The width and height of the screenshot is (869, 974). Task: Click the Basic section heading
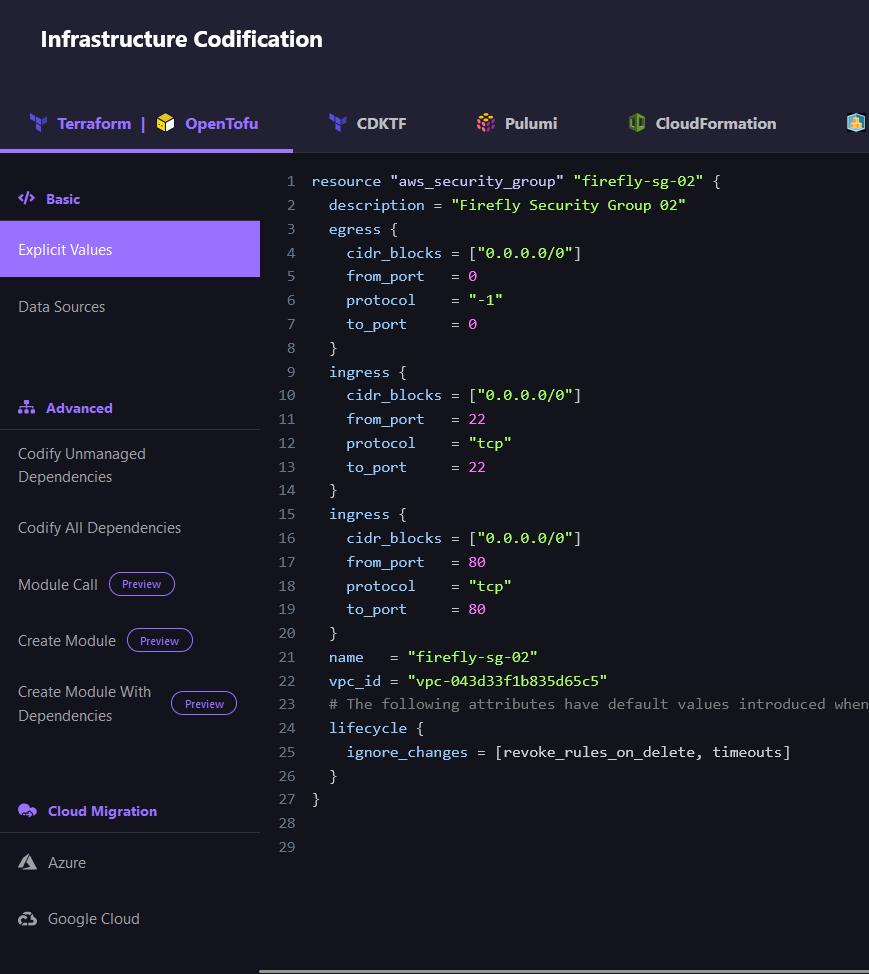tap(63, 199)
